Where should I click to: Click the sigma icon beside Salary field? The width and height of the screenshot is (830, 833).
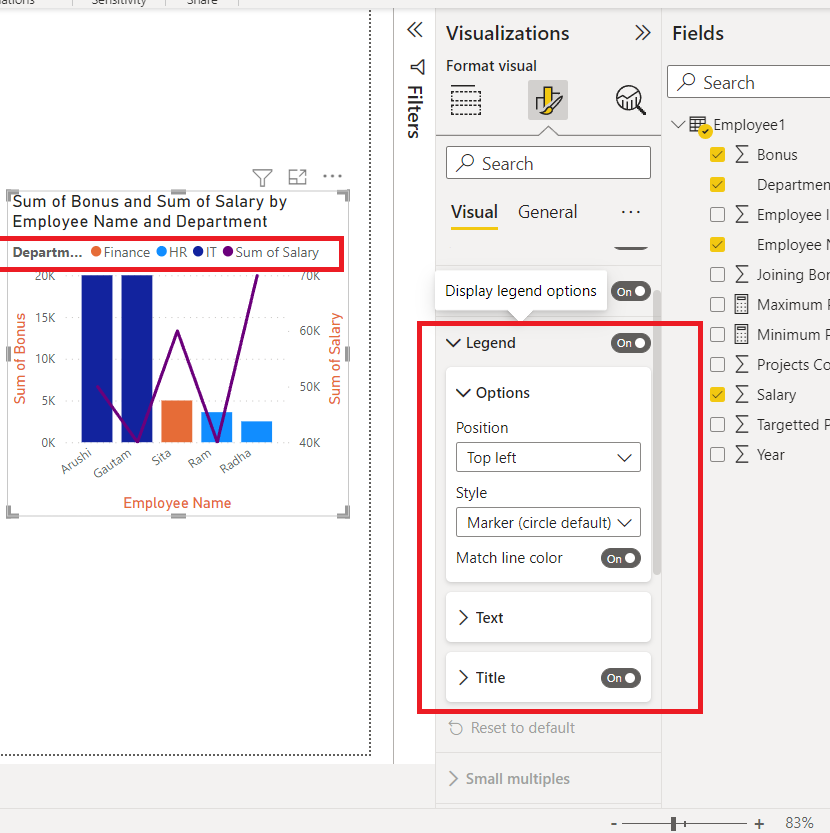[742, 394]
